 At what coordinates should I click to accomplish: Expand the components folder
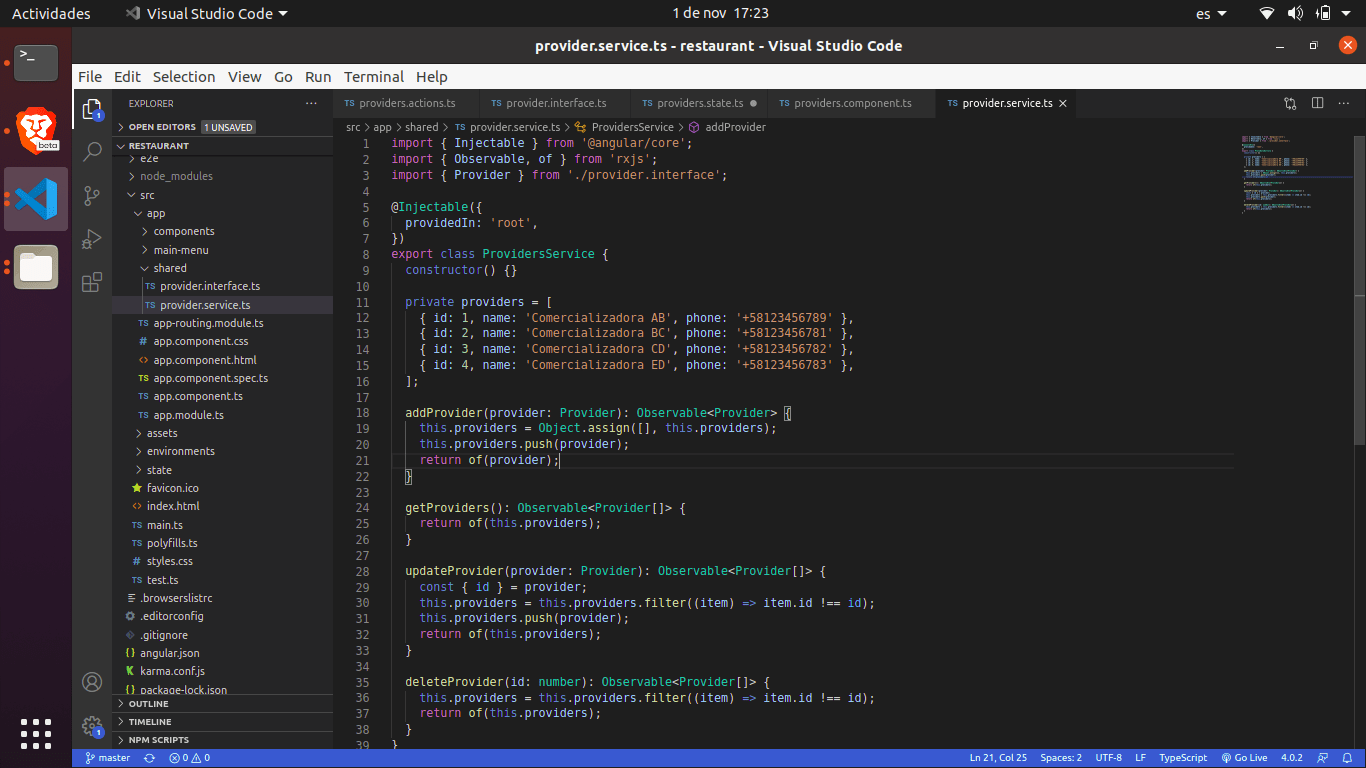(x=183, y=231)
